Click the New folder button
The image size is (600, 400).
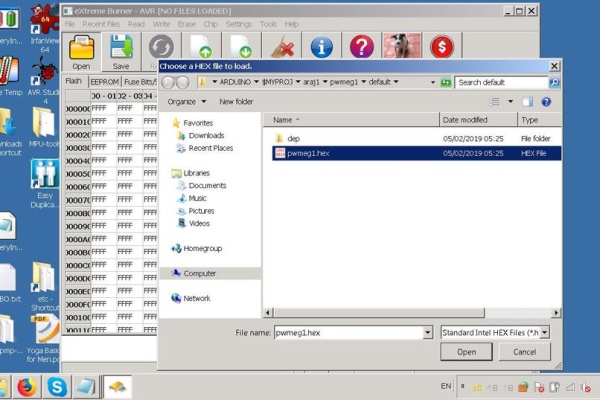click(236, 101)
